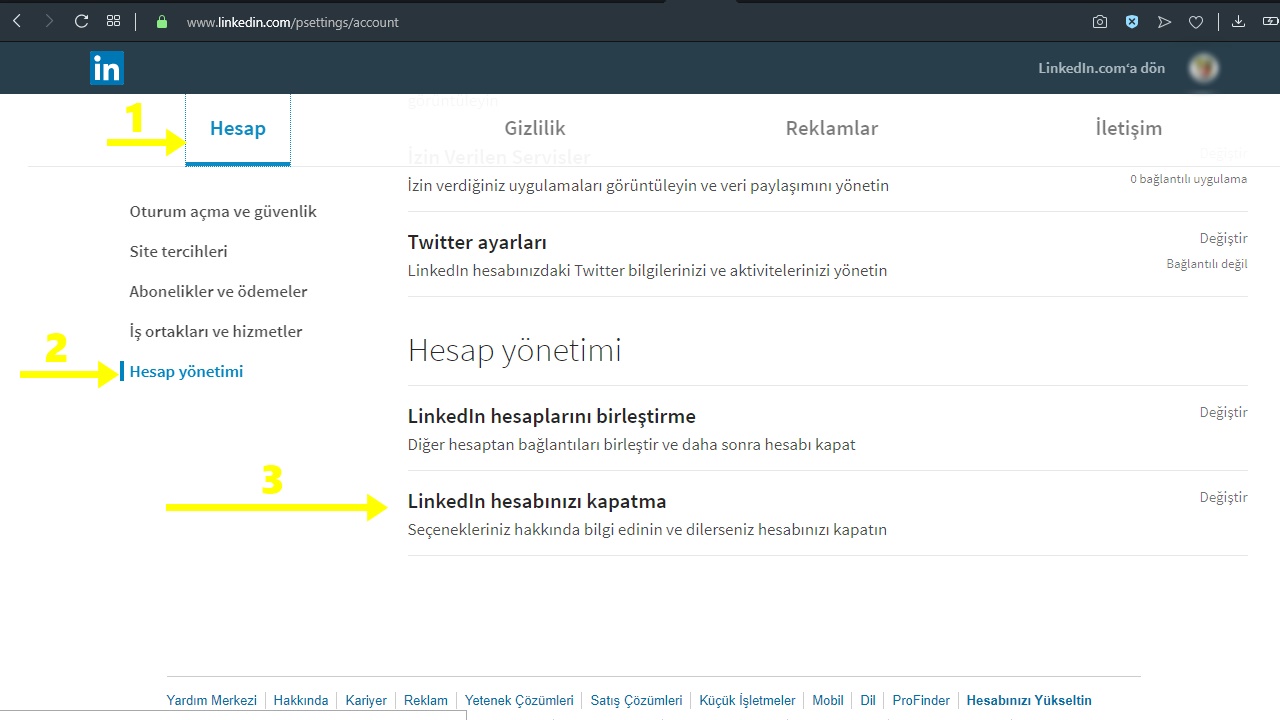
Task: Expand LinkedIn hesabınızı kapatma row
Action: (x=828, y=513)
